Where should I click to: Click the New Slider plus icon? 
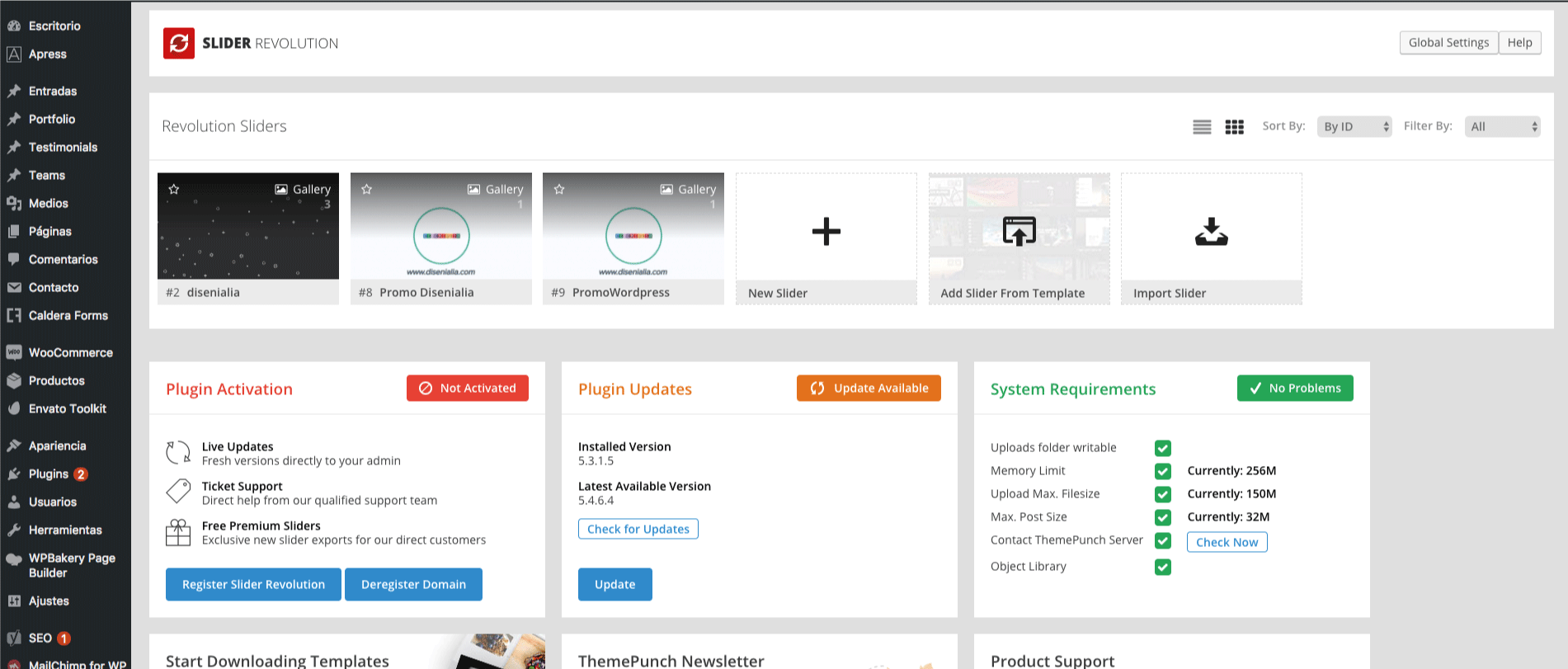[826, 232]
